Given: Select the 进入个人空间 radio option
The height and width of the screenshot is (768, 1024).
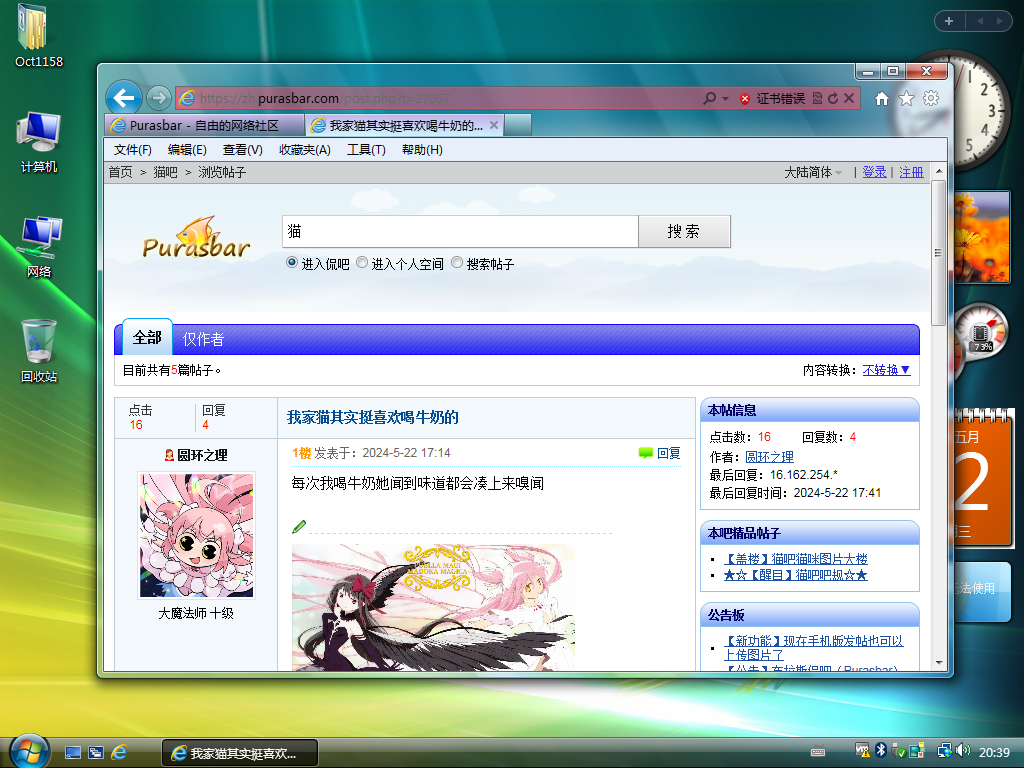Looking at the screenshot, I should pos(362,263).
